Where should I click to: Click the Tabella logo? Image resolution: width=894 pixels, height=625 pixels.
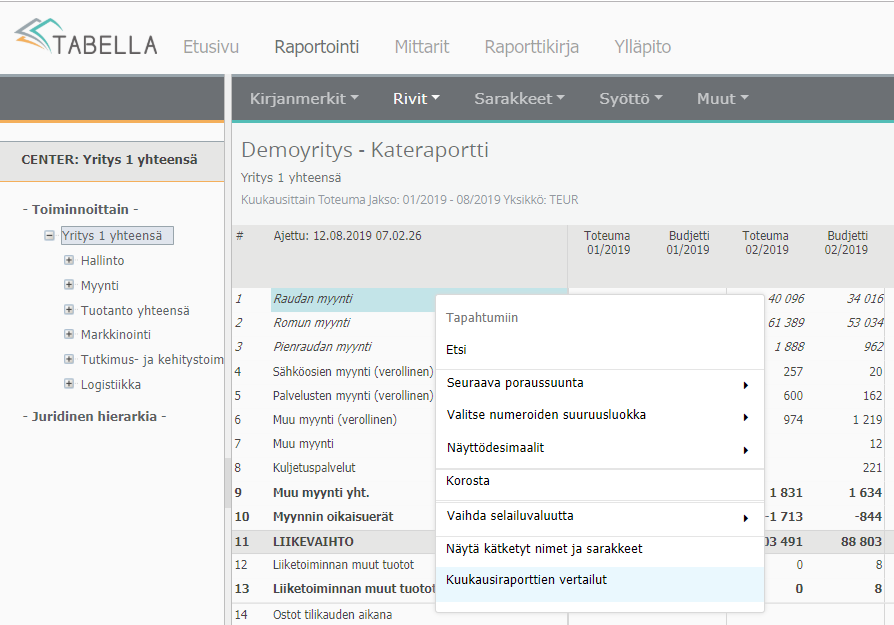(x=86, y=41)
